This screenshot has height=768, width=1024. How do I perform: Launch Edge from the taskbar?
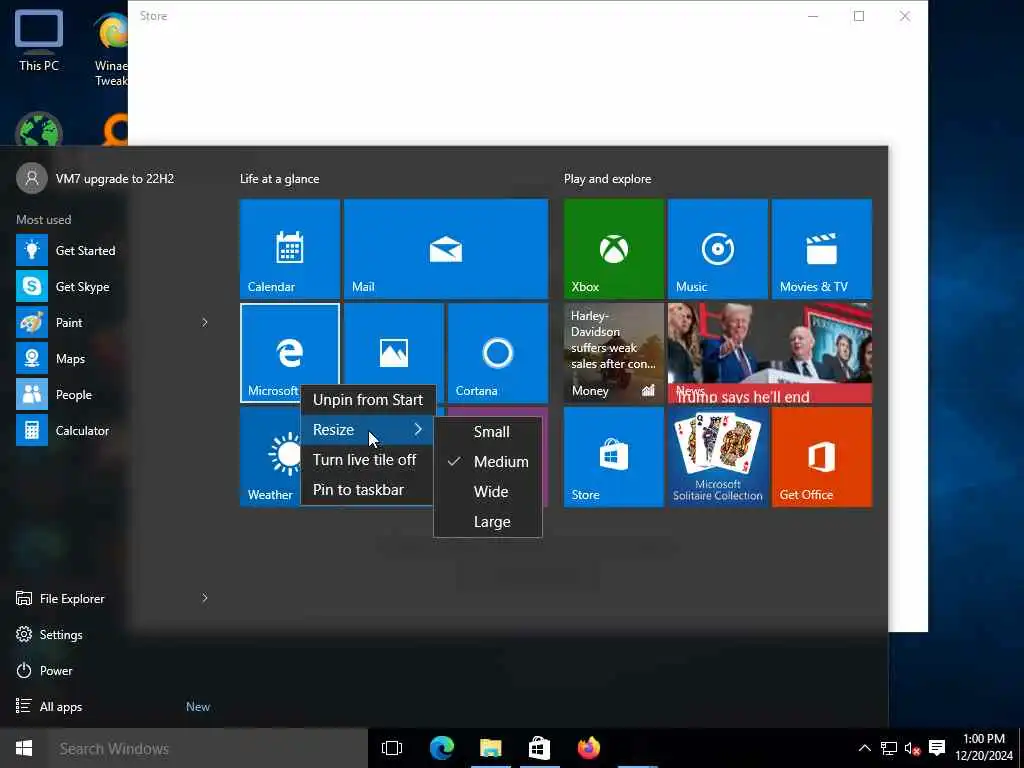(441, 748)
